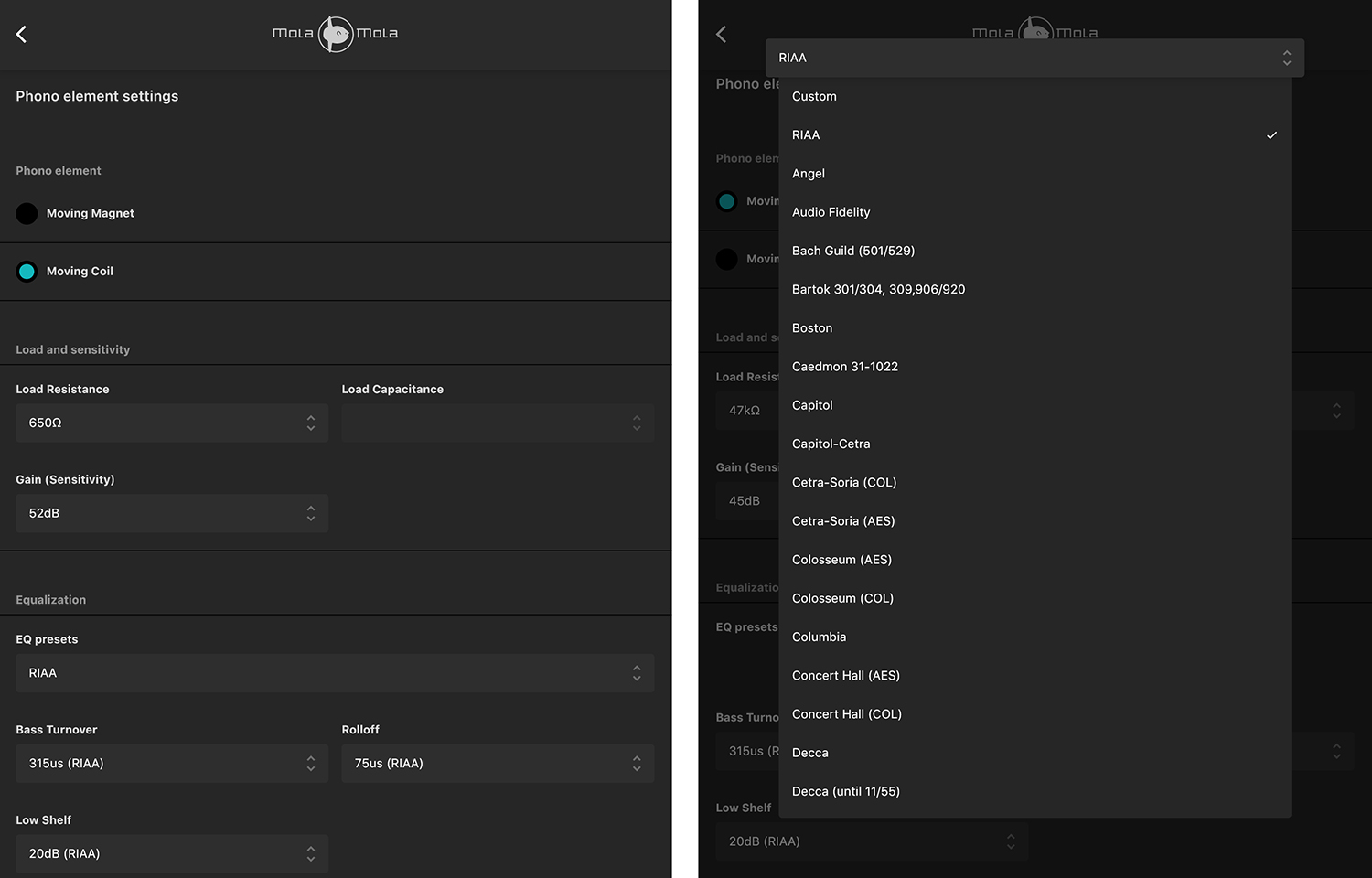Viewport: 1372px width, 878px height.
Task: Choose Bartok 301/304, 309,906/920 preset
Action: pos(1034,289)
